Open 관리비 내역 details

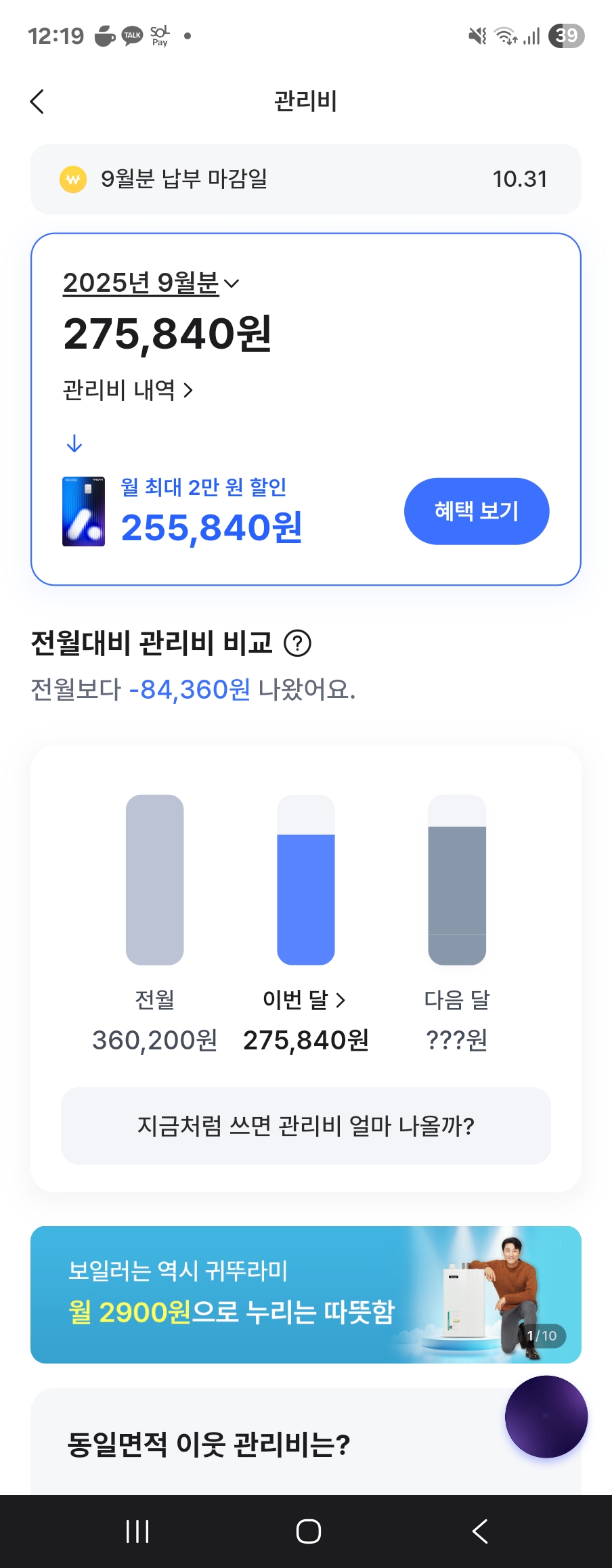[x=128, y=390]
